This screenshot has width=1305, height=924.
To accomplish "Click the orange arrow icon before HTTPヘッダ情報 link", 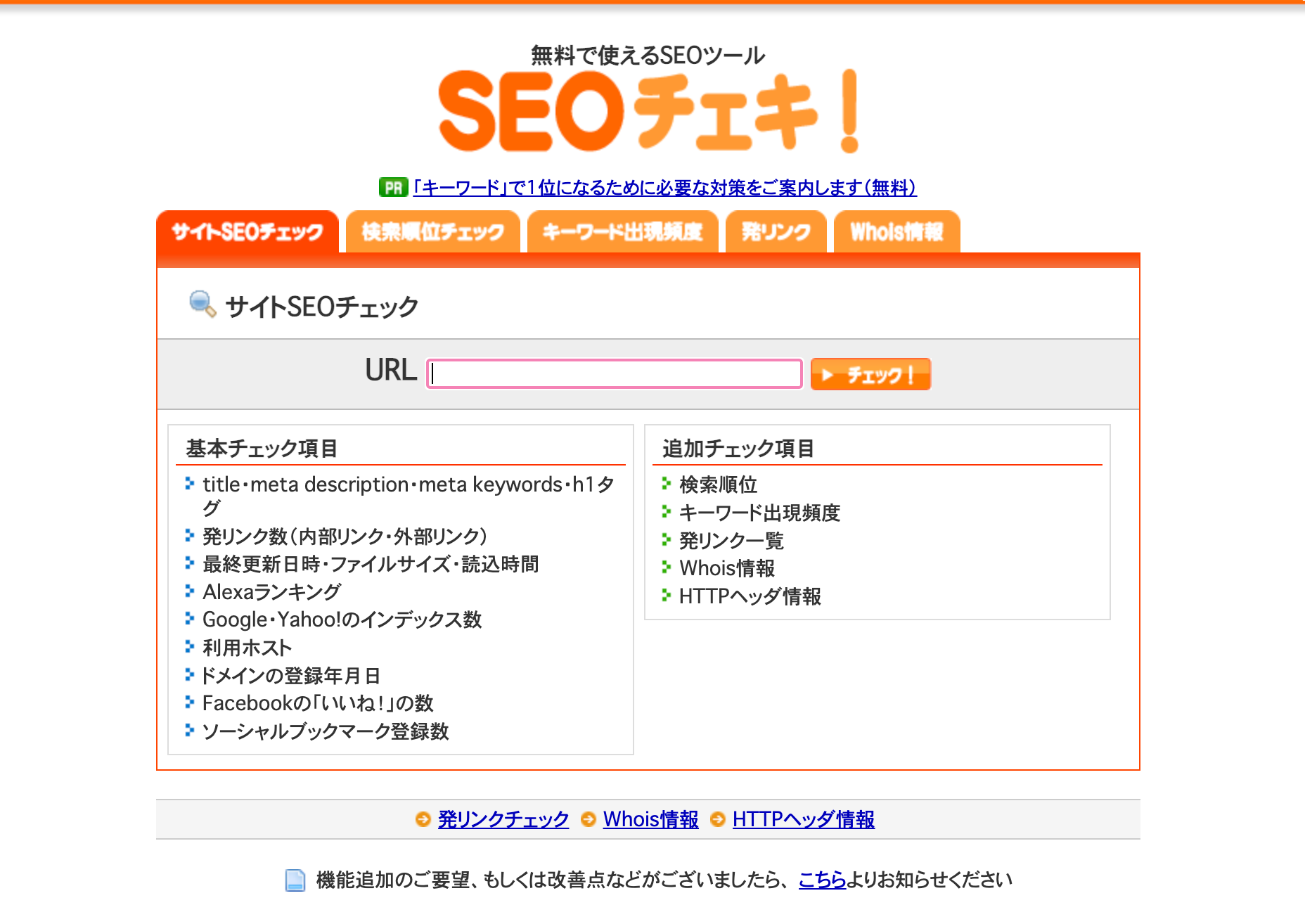I will (x=717, y=819).
